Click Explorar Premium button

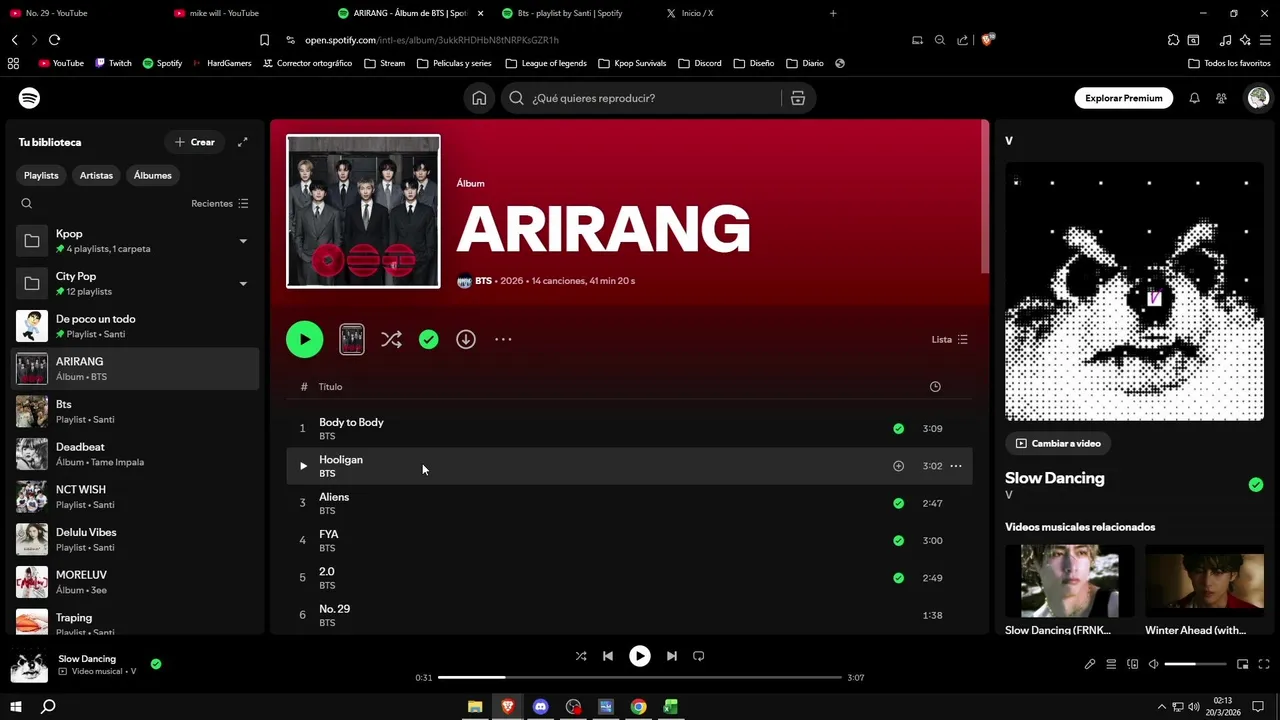(x=1124, y=98)
